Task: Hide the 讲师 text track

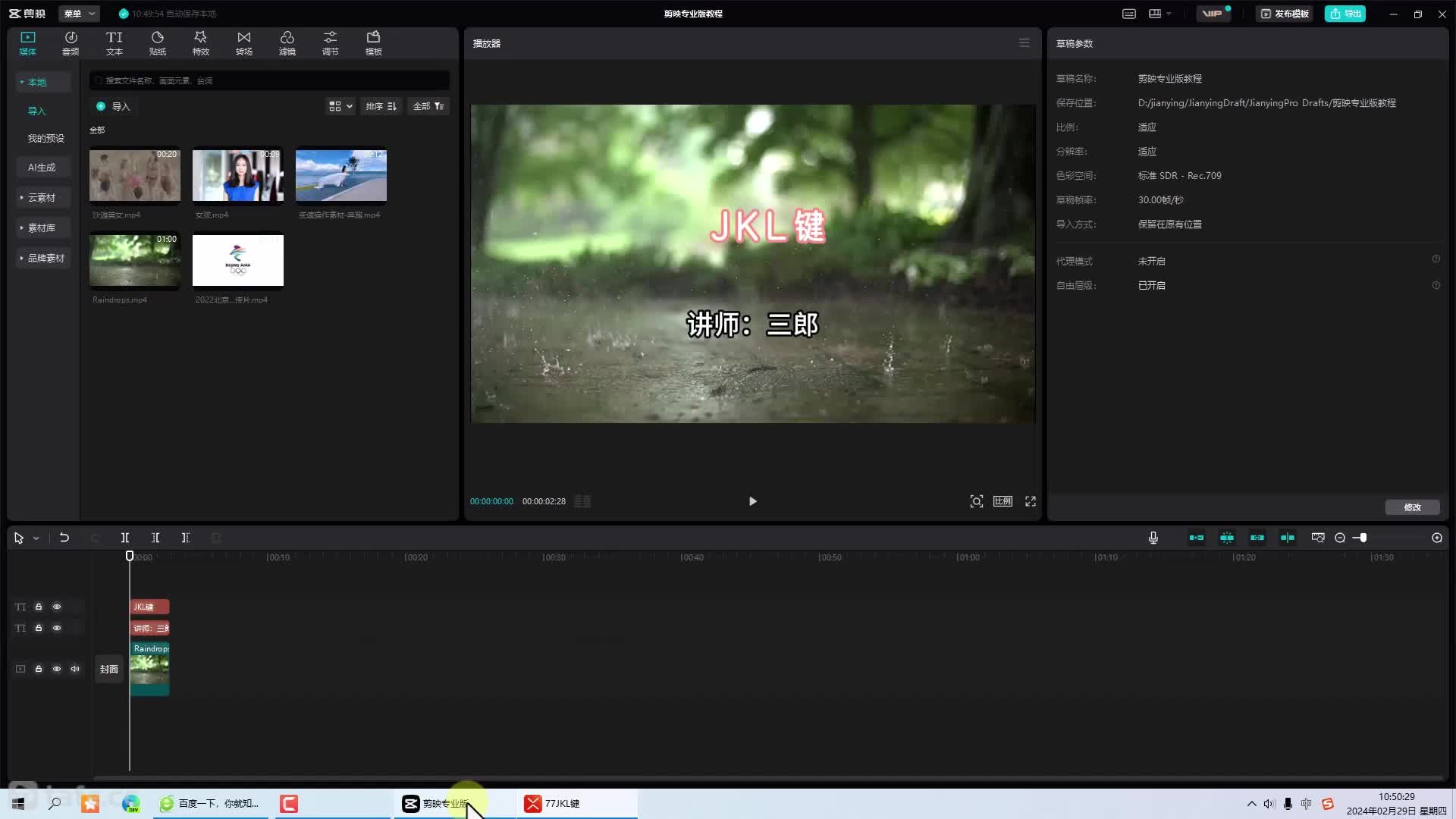Action: point(57,628)
